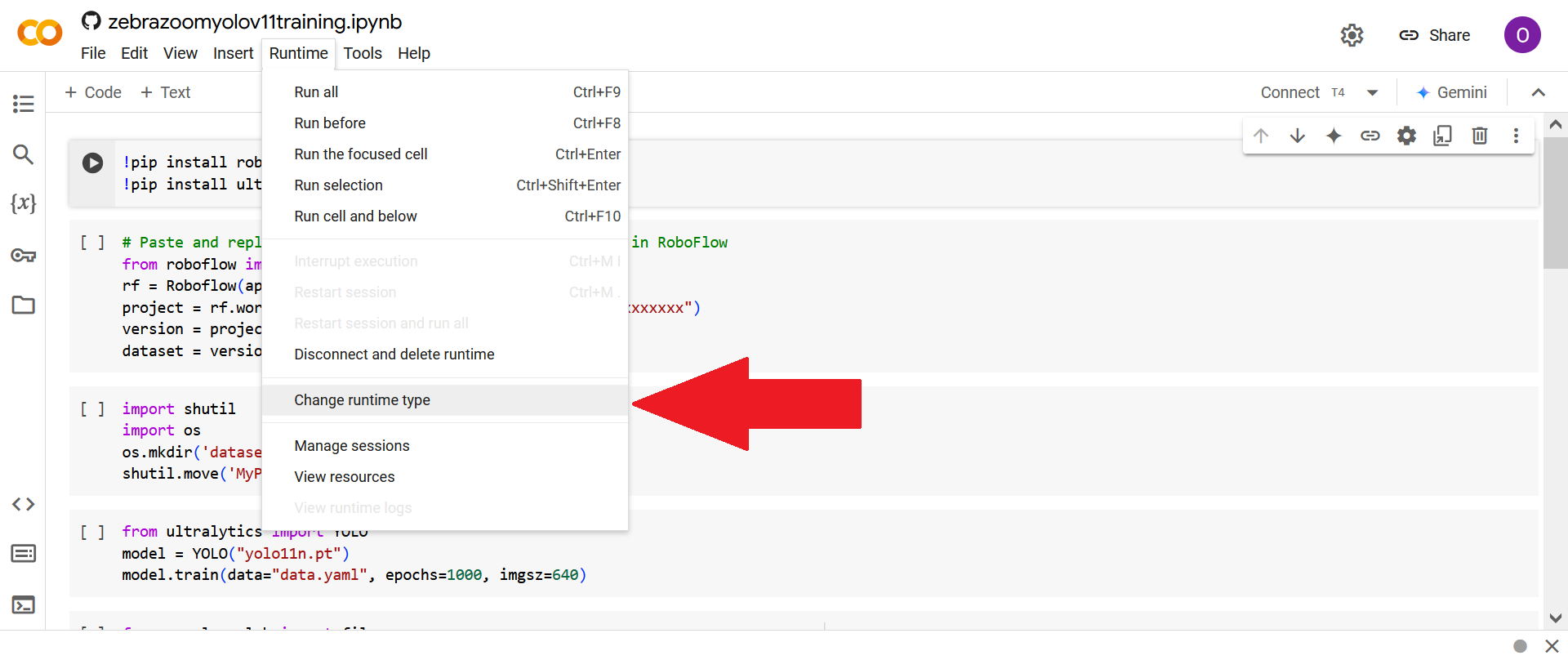Click the GitHub icon beside notebook title
The width and height of the screenshot is (1568, 660).
click(91, 21)
